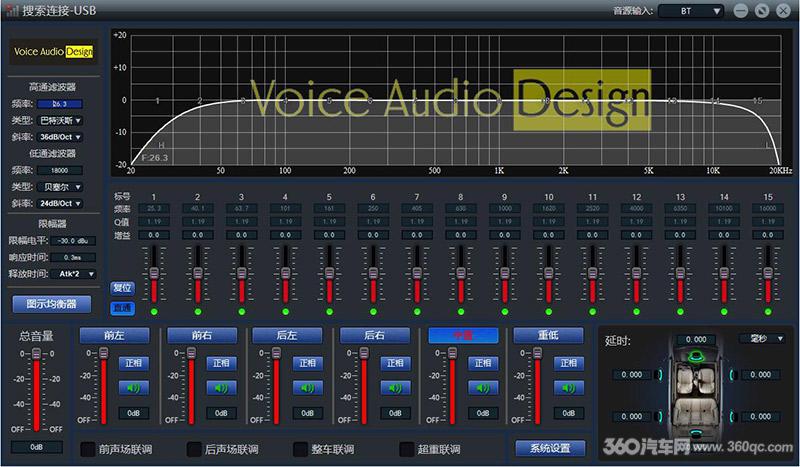This screenshot has height=467, width=800.
Task: Toggle 正相 phase button for 前右
Action: coord(221,363)
